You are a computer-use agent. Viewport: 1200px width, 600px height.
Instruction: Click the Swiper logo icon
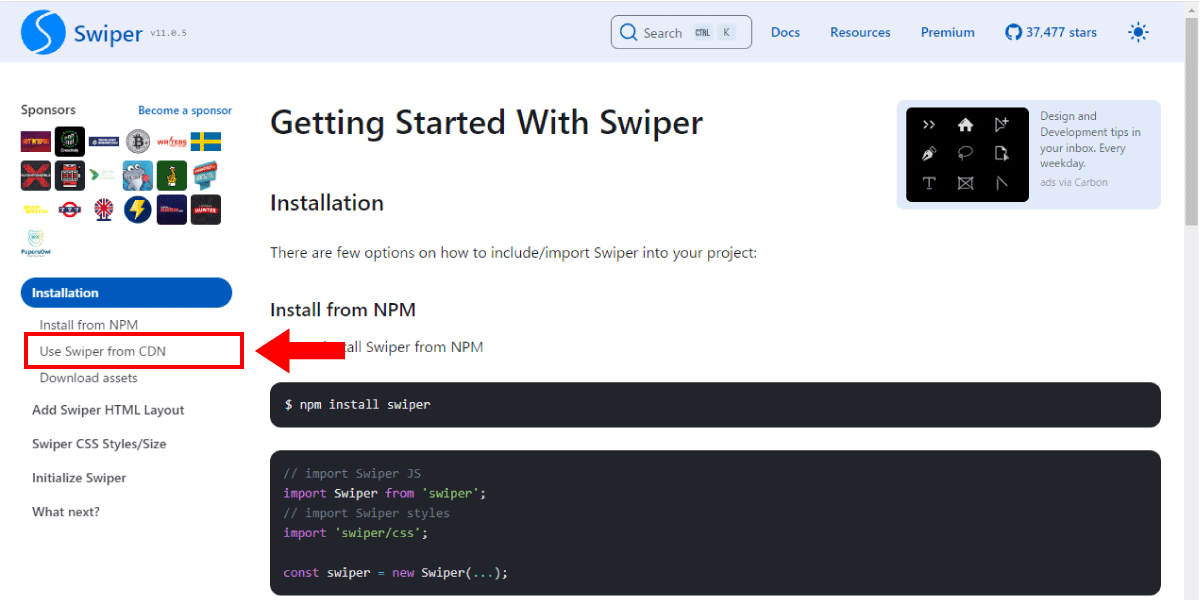42,32
